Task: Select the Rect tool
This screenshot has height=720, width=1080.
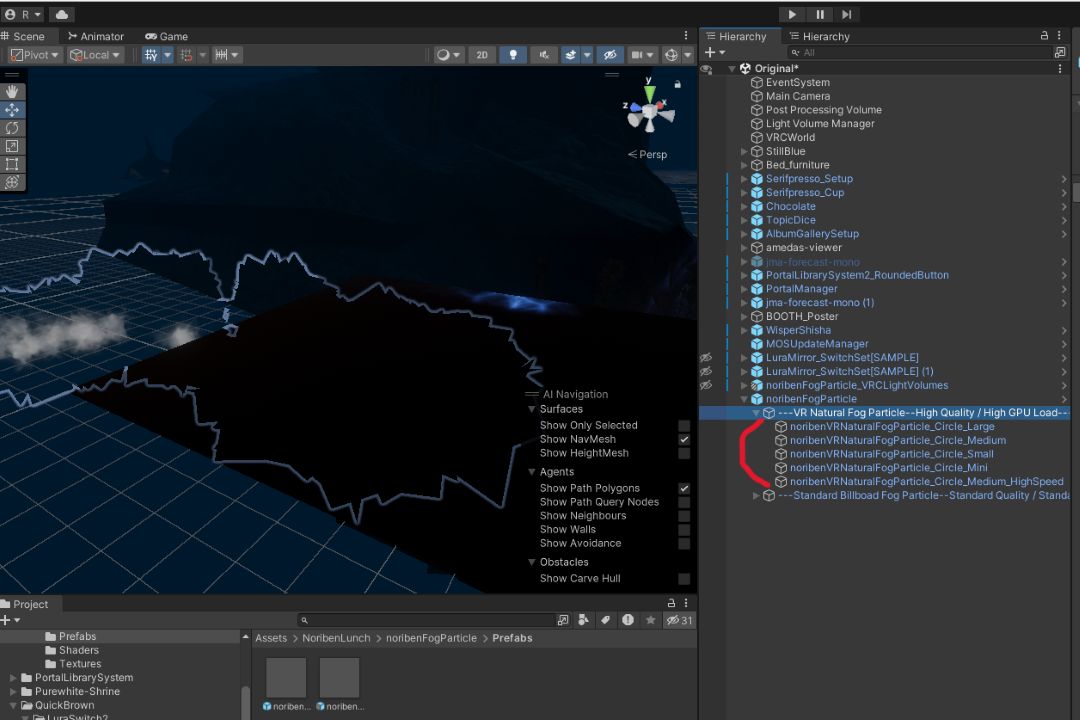Action: (x=12, y=164)
